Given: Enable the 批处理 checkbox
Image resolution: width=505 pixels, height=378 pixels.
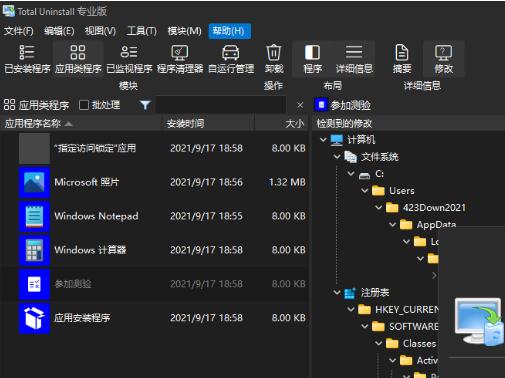Looking at the screenshot, I should click(x=84, y=105).
